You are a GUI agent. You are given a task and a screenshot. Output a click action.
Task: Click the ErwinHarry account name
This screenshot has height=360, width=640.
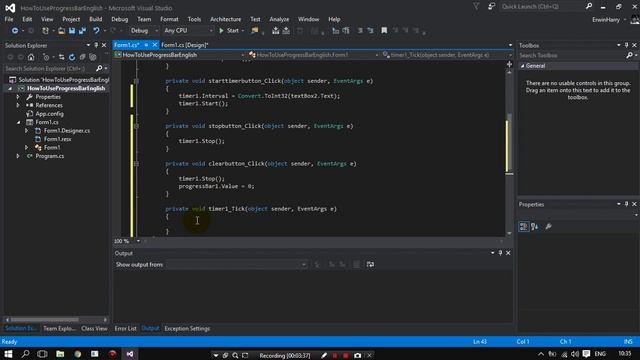click(606, 20)
